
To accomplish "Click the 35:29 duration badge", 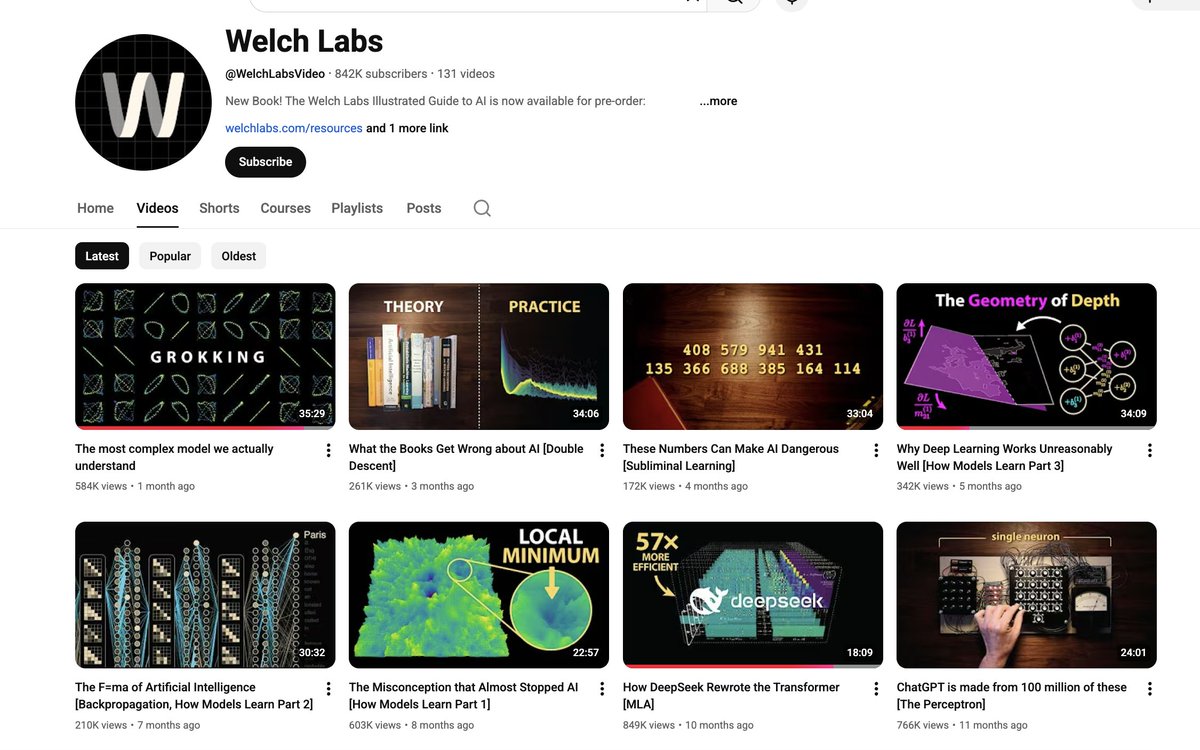I will click(312, 414).
